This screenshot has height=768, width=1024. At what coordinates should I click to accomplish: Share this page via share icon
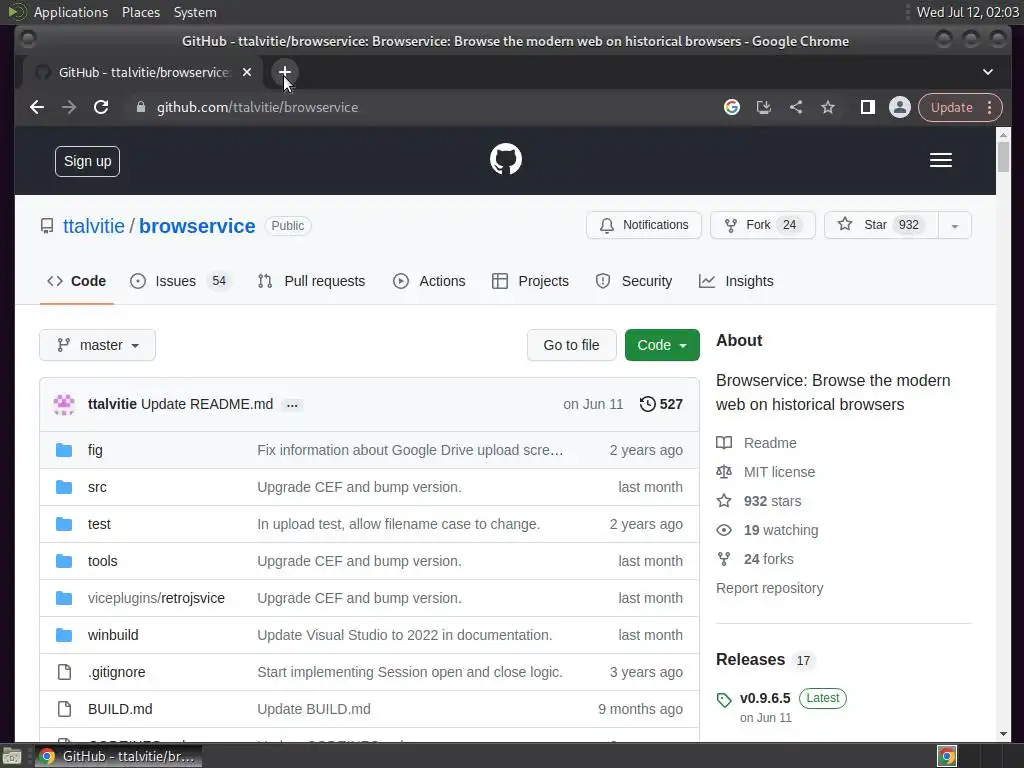(x=795, y=107)
